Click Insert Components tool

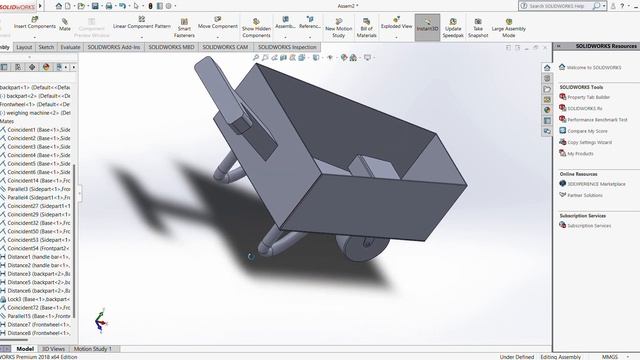tap(35, 23)
